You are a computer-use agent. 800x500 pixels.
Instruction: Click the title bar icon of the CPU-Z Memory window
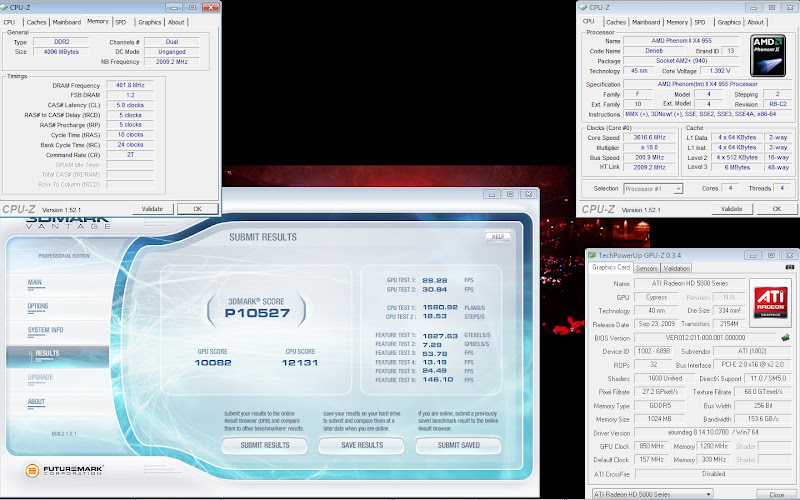[5, 7]
